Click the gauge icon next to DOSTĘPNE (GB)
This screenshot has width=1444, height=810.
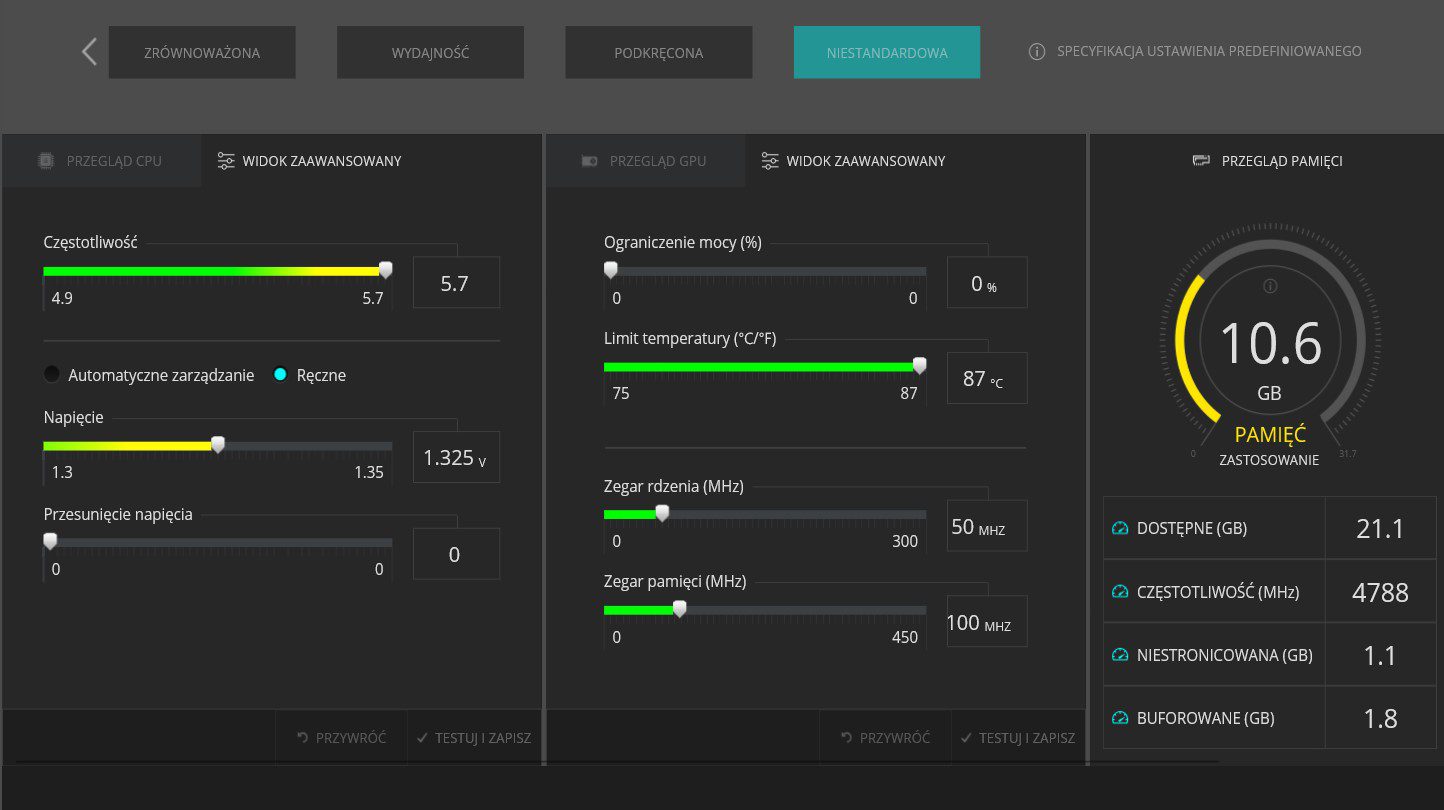coord(1120,528)
